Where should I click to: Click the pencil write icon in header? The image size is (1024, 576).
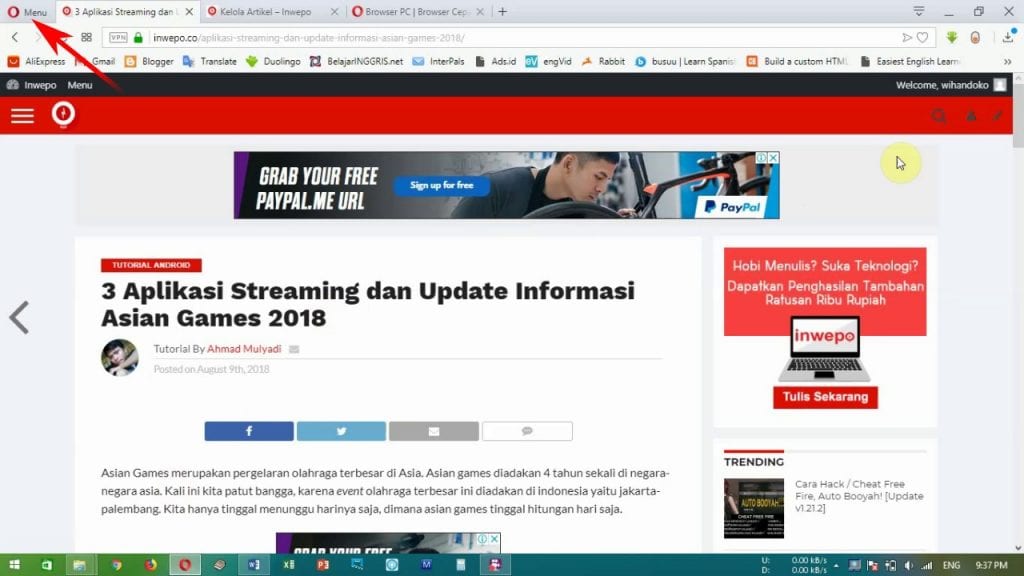pos(997,116)
